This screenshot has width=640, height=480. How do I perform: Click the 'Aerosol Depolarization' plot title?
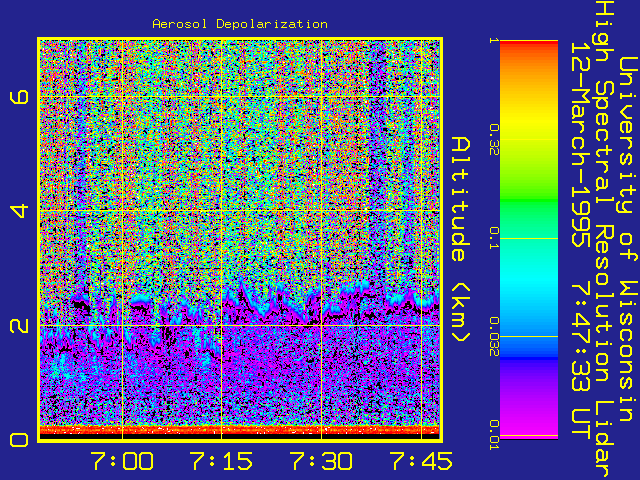240,24
